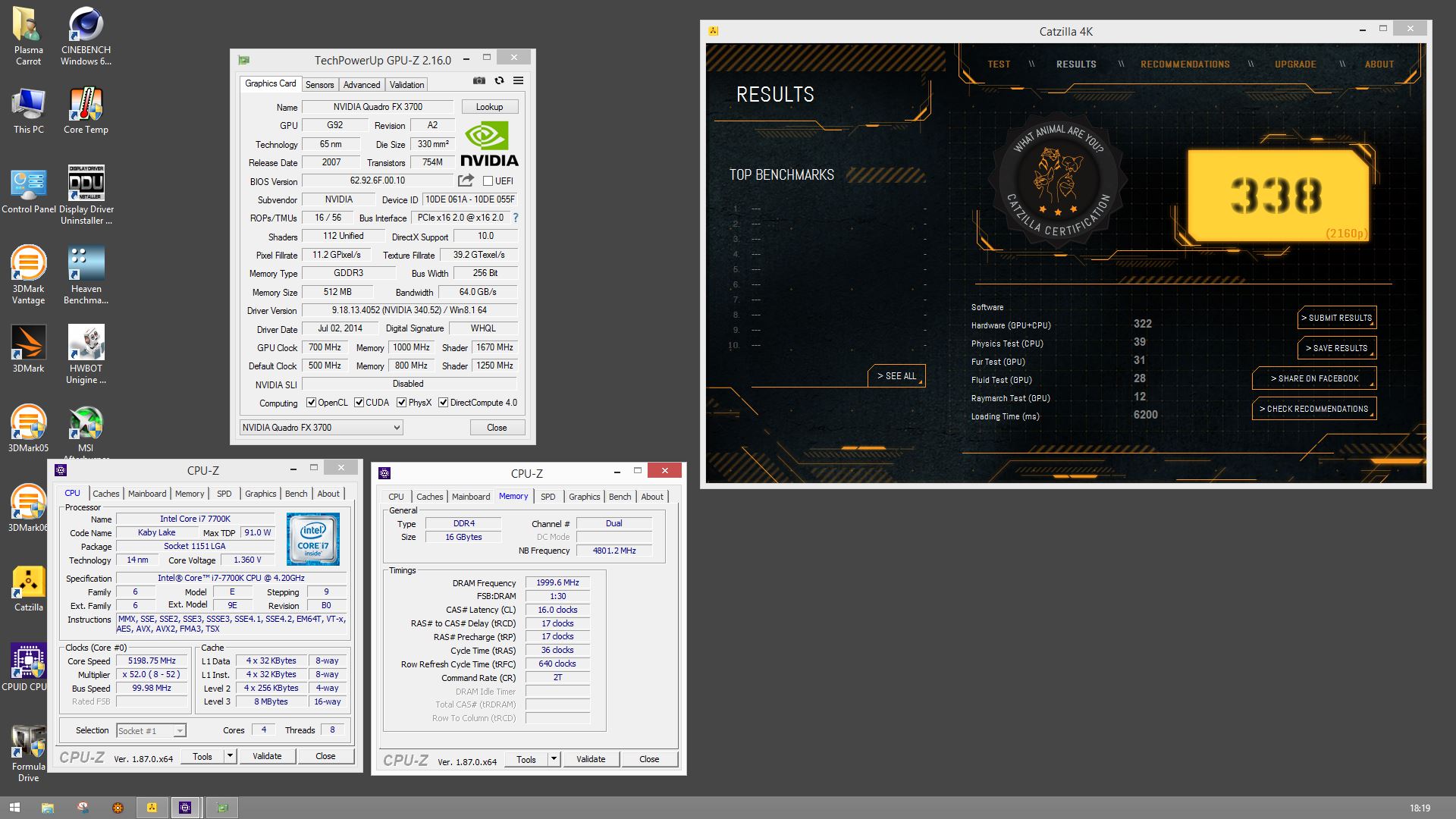Click the Windows Start button on taskbar
1456x819 pixels.
pos(13,808)
